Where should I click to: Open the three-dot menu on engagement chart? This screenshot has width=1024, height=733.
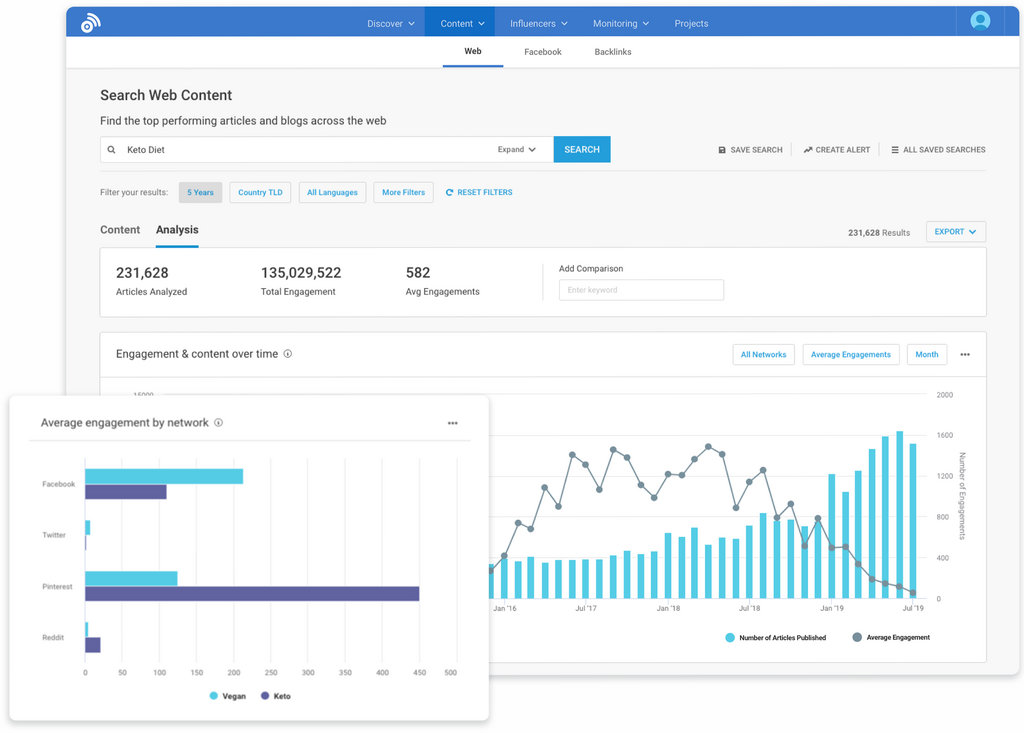click(x=965, y=355)
